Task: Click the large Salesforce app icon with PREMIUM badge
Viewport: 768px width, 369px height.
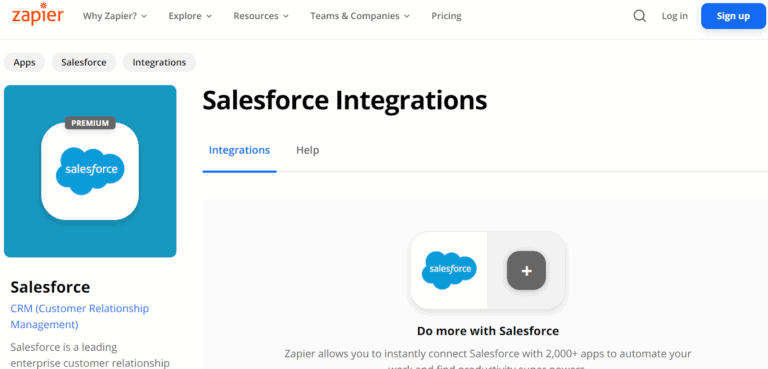Action: (x=90, y=171)
